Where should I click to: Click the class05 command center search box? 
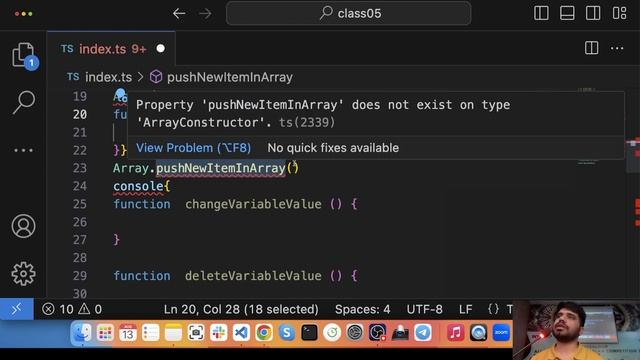(x=349, y=13)
